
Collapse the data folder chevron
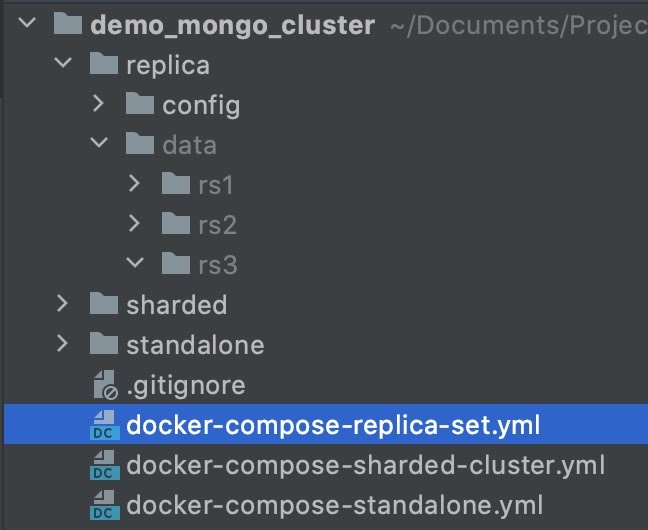[x=99, y=142]
